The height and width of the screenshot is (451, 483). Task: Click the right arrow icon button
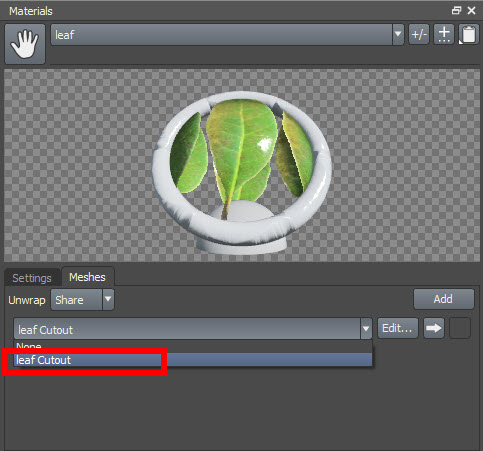pos(434,328)
